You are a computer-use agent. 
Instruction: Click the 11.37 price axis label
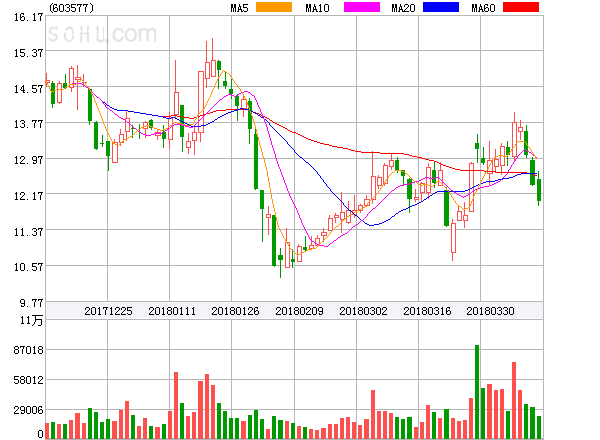28,231
